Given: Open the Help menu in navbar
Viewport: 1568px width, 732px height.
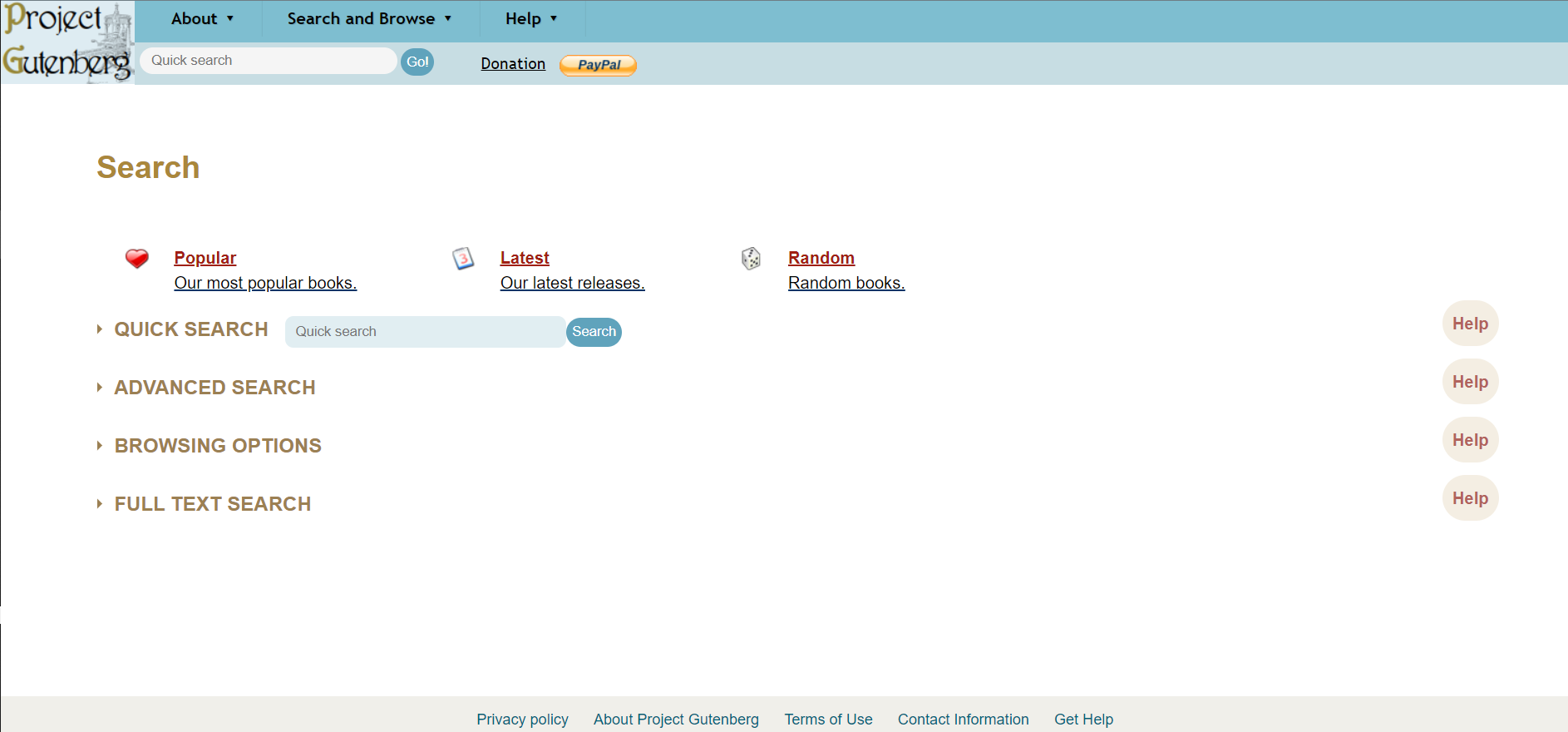Looking at the screenshot, I should pyautogui.click(x=530, y=19).
